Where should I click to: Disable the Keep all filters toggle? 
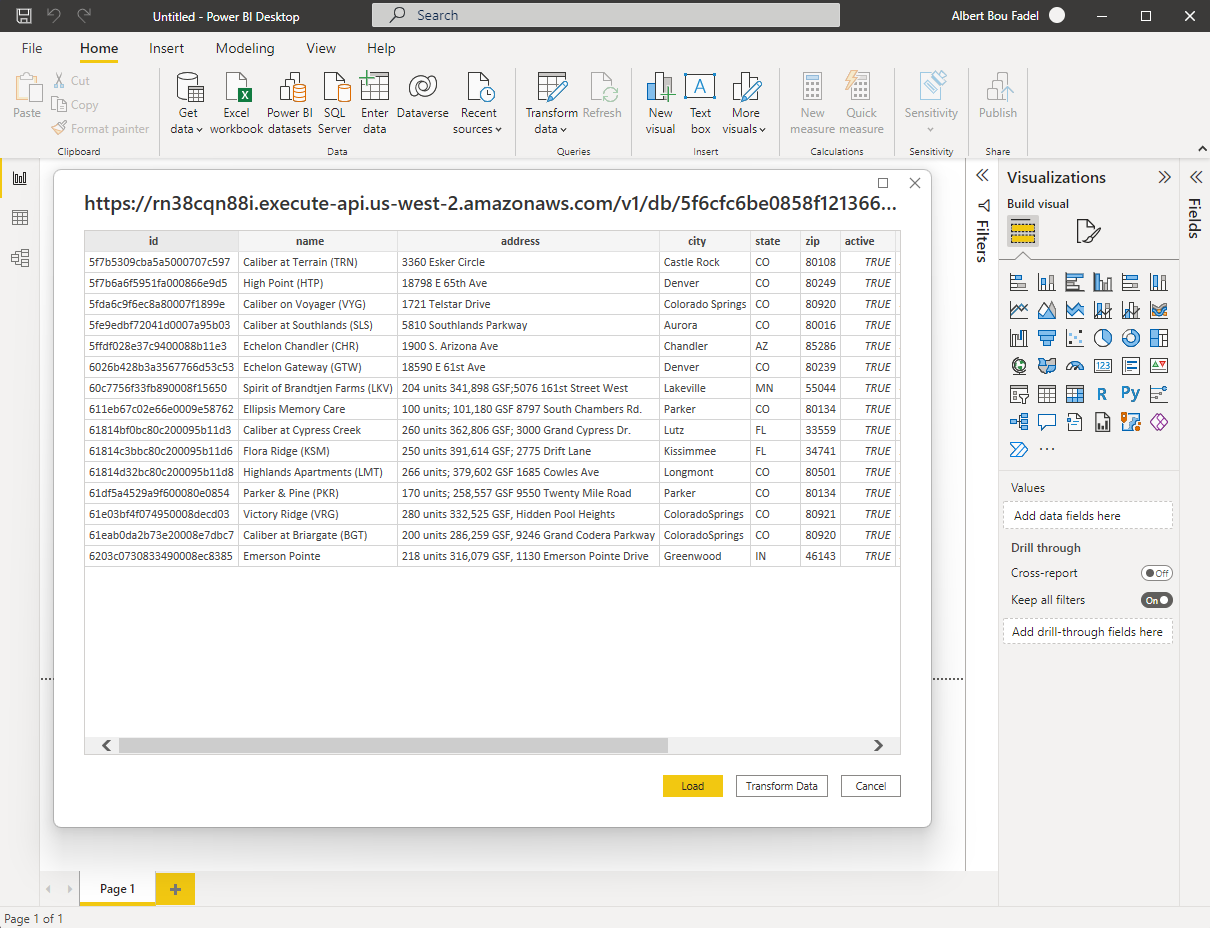click(1156, 600)
